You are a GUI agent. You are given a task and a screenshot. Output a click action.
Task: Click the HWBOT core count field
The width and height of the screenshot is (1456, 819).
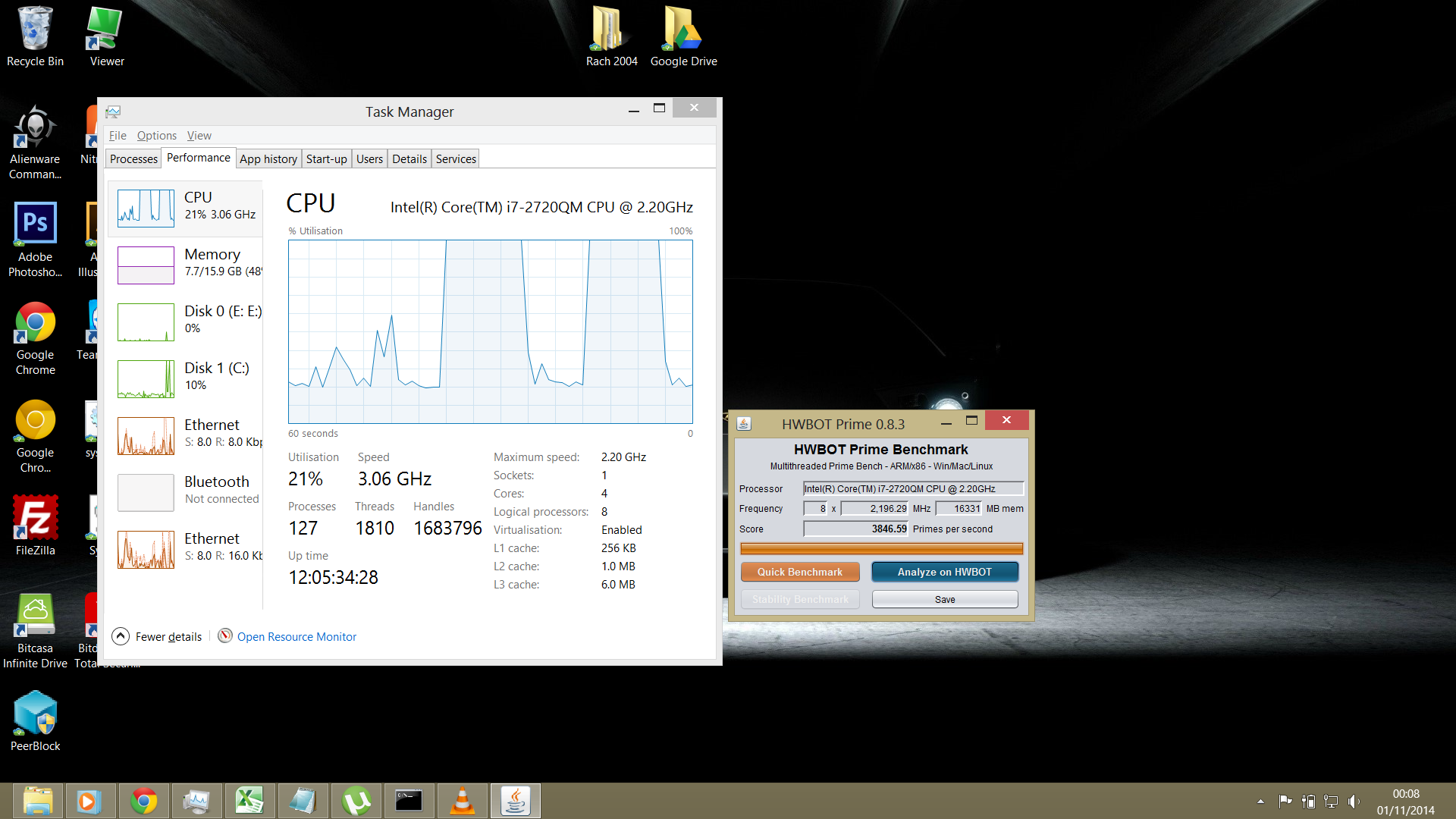point(815,508)
